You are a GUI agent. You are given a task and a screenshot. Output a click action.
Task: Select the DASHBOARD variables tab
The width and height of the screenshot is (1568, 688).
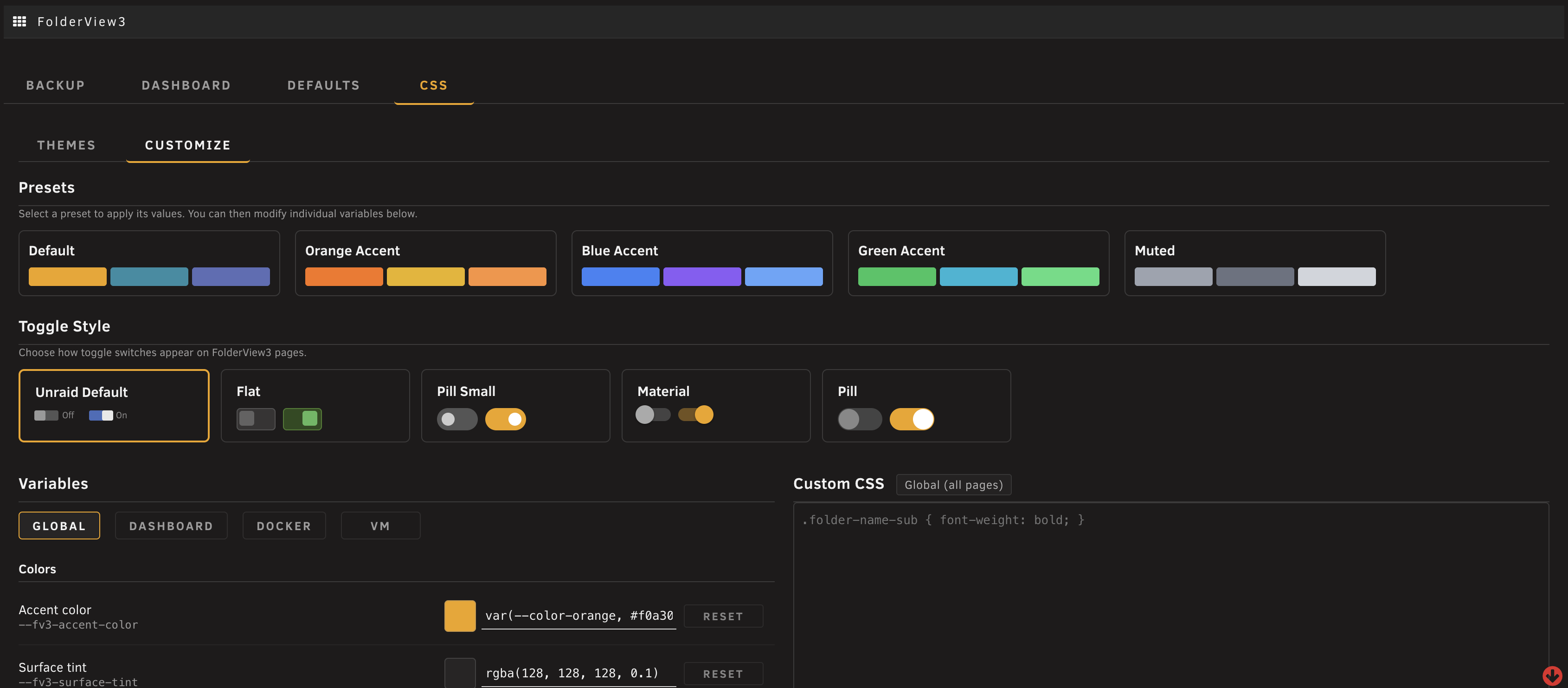click(171, 526)
